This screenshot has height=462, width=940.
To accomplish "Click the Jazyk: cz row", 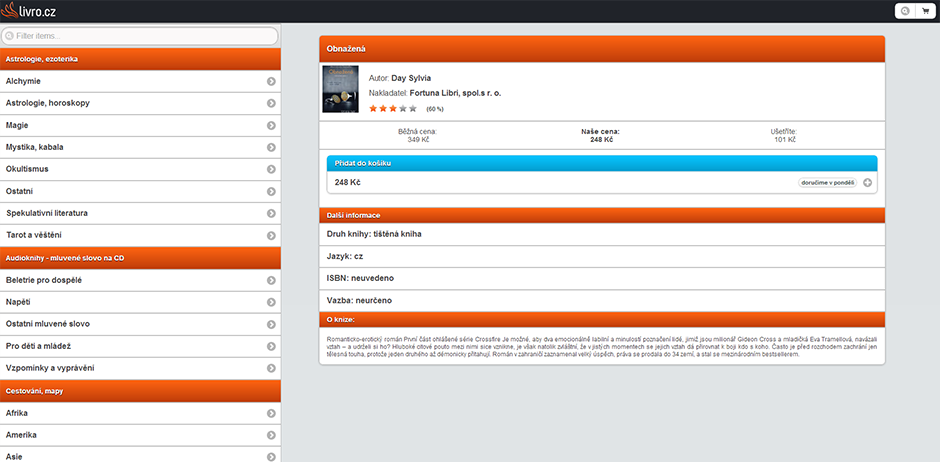I will click(602, 256).
